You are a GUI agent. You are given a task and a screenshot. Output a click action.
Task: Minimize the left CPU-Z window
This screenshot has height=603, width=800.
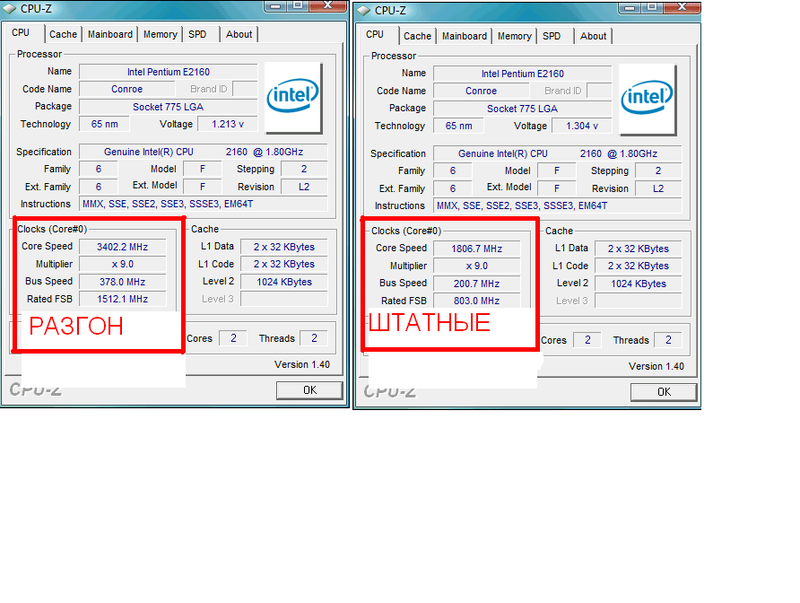pos(276,6)
